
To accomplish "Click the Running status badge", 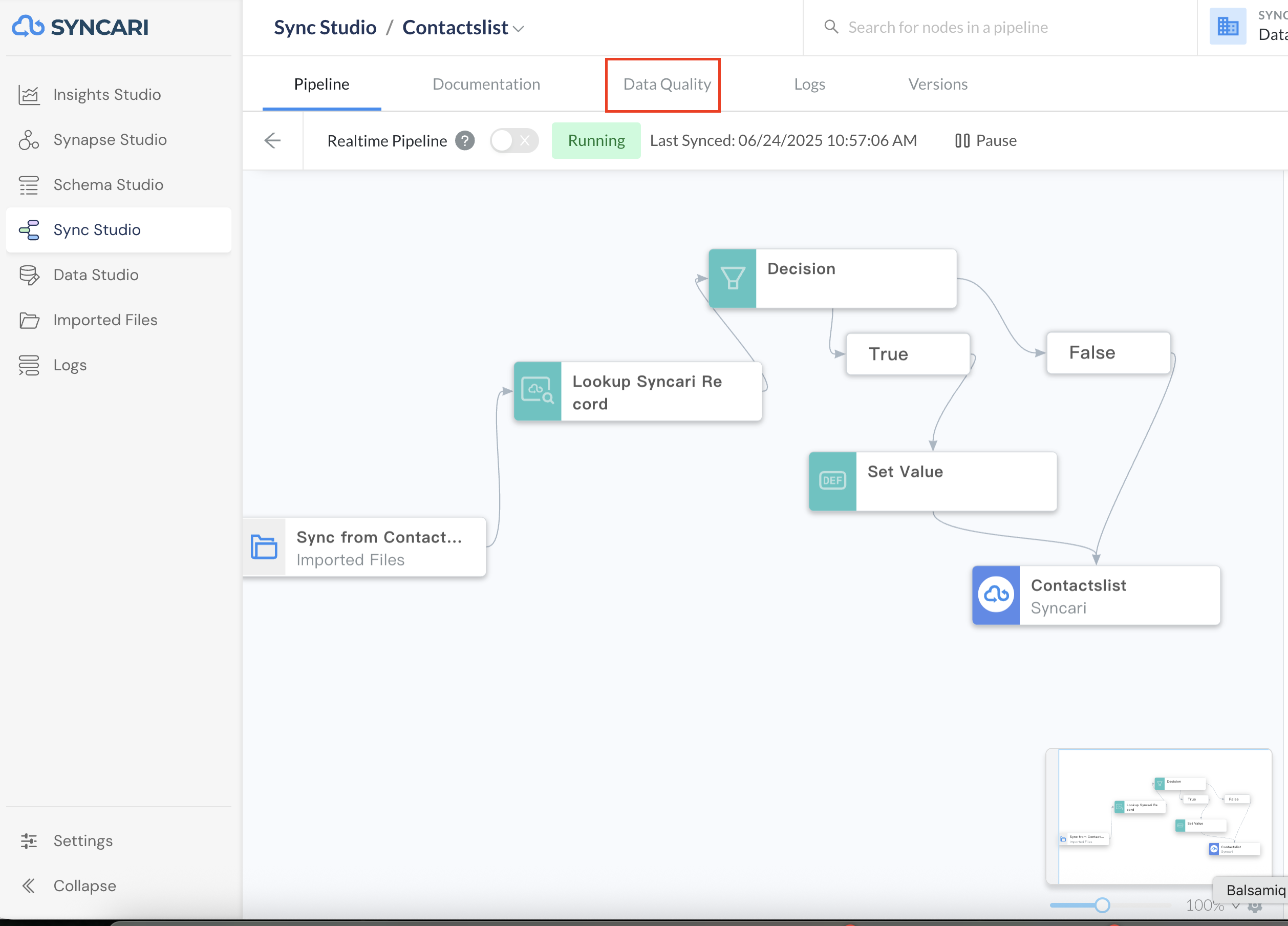I will point(596,140).
